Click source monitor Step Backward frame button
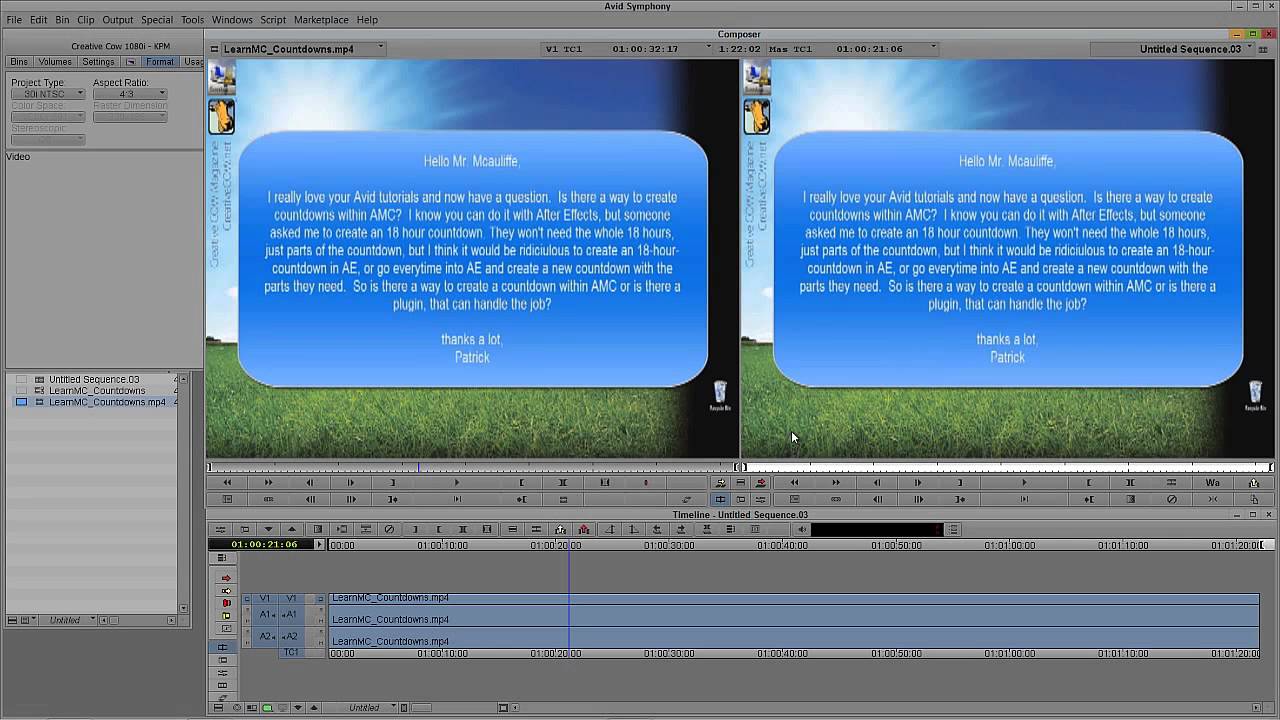 309,483
